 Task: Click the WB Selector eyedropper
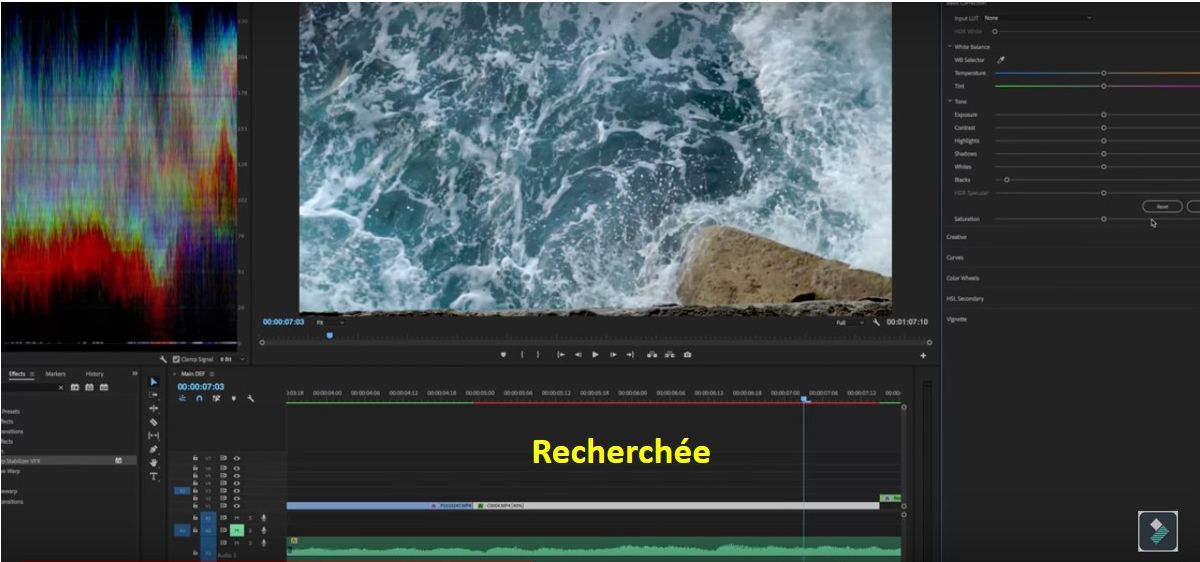click(x=1001, y=60)
